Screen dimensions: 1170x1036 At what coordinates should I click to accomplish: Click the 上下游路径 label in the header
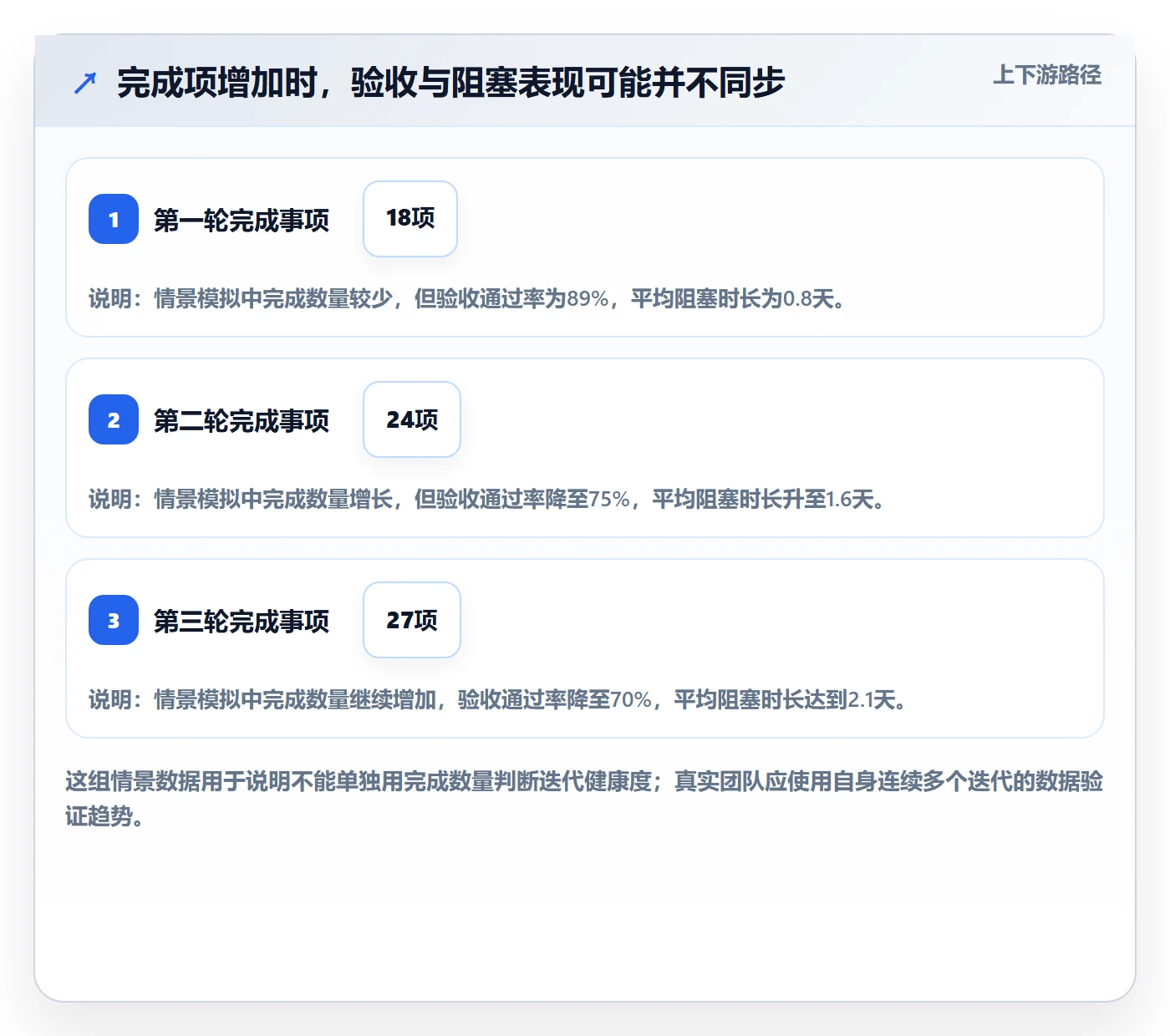click(x=1047, y=75)
